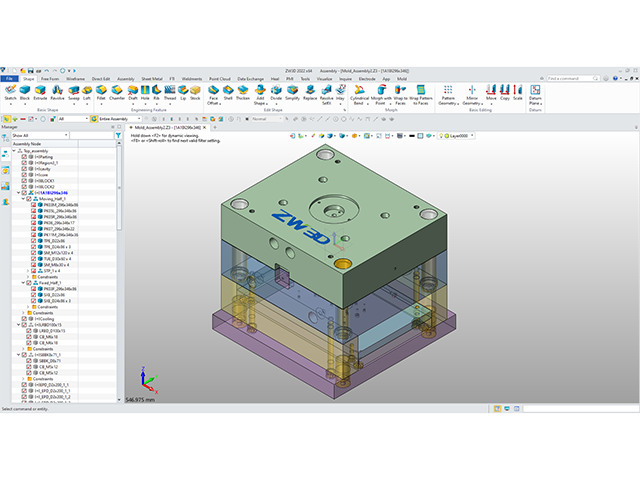This screenshot has width=640, height=480.
Task: Switch to the Free Form ribbon tab
Action: pyautogui.click(x=50, y=79)
